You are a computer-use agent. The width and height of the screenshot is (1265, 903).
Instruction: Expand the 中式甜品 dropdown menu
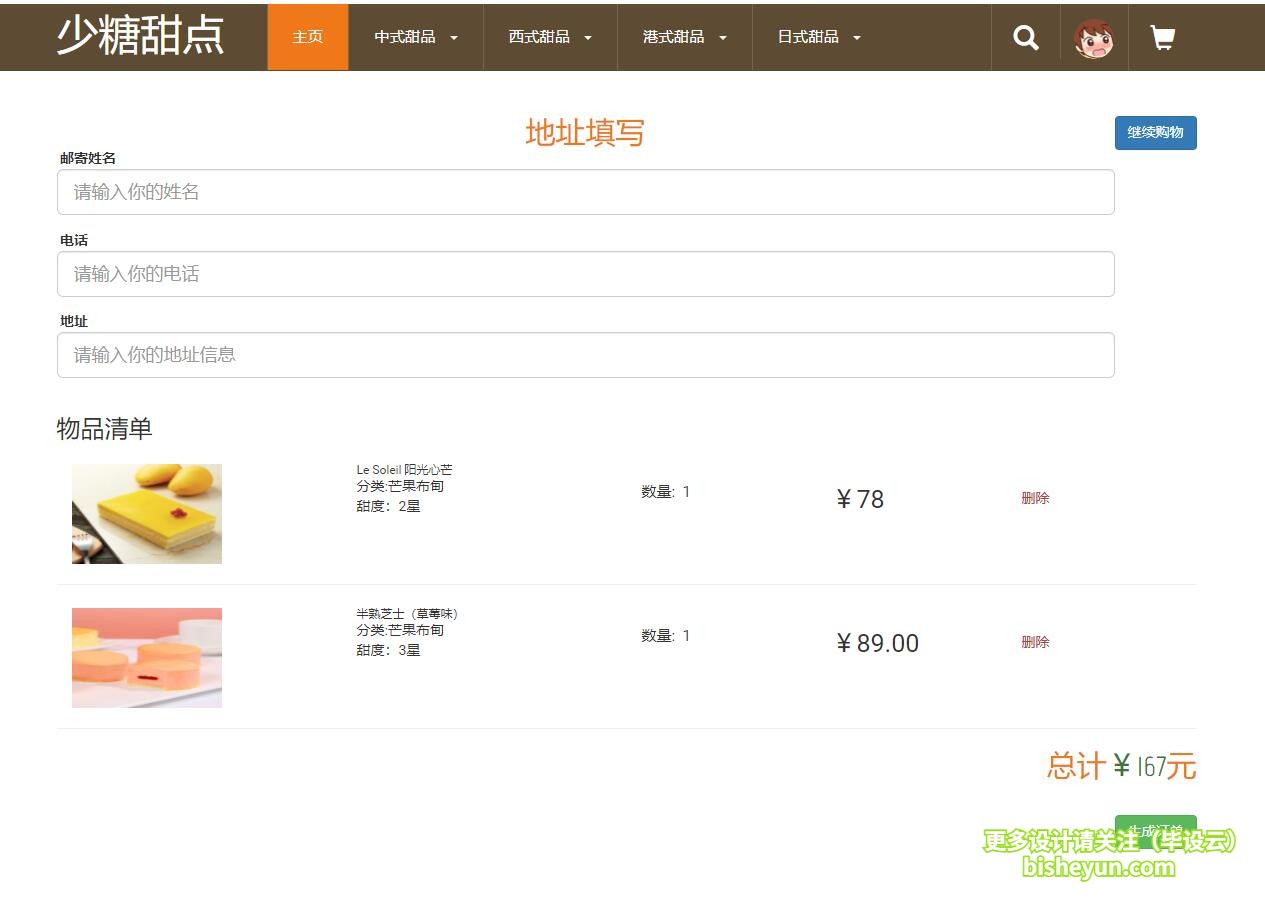415,37
